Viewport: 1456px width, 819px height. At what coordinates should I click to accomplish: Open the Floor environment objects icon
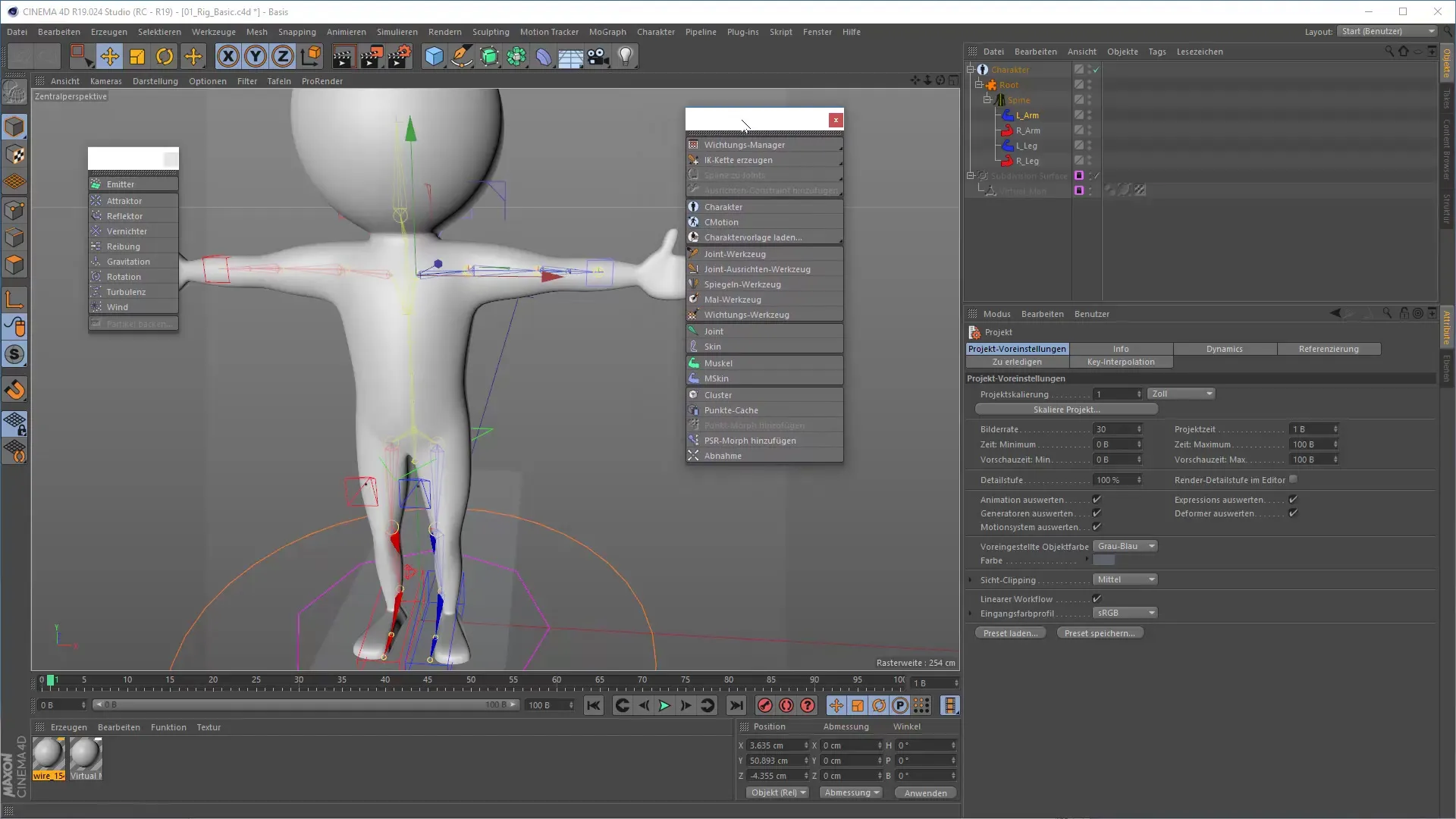[570, 56]
